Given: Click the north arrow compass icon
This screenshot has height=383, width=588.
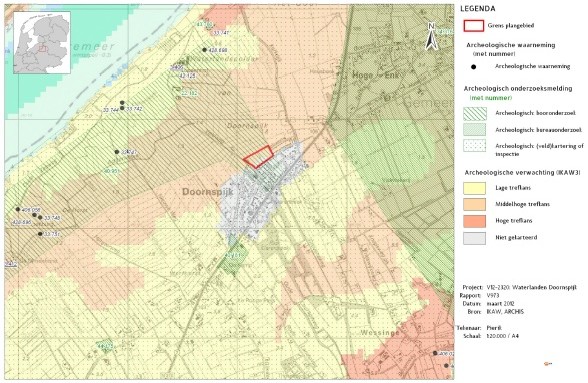Looking at the screenshot, I should click(432, 36).
